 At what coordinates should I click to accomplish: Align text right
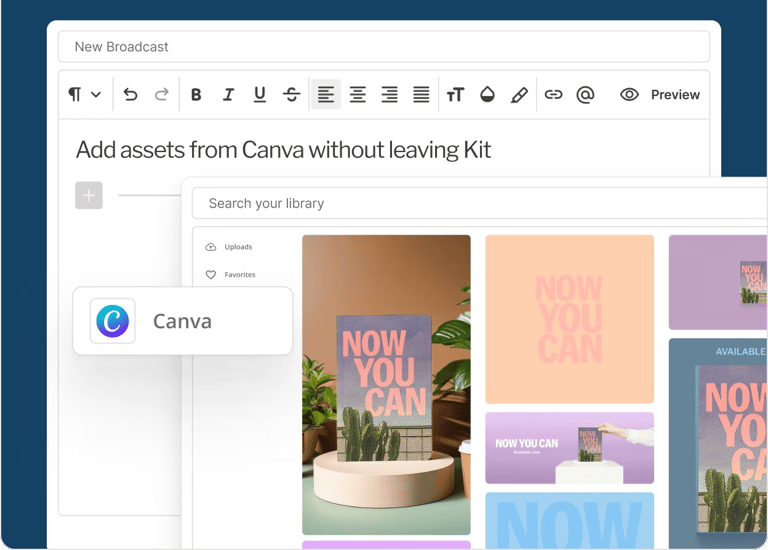[x=389, y=95]
